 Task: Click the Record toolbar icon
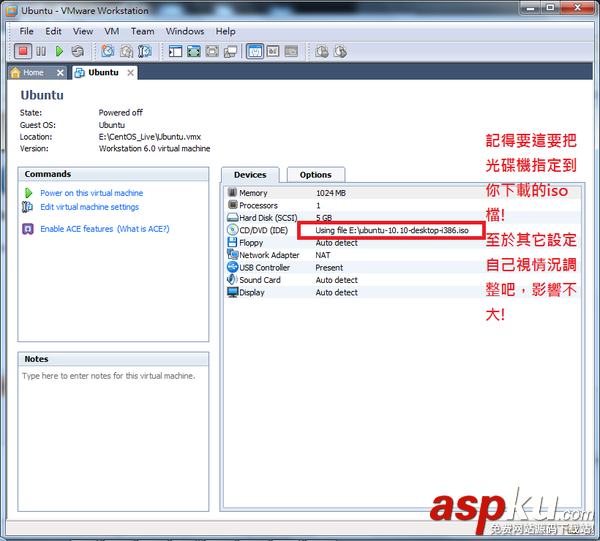click(x=321, y=51)
